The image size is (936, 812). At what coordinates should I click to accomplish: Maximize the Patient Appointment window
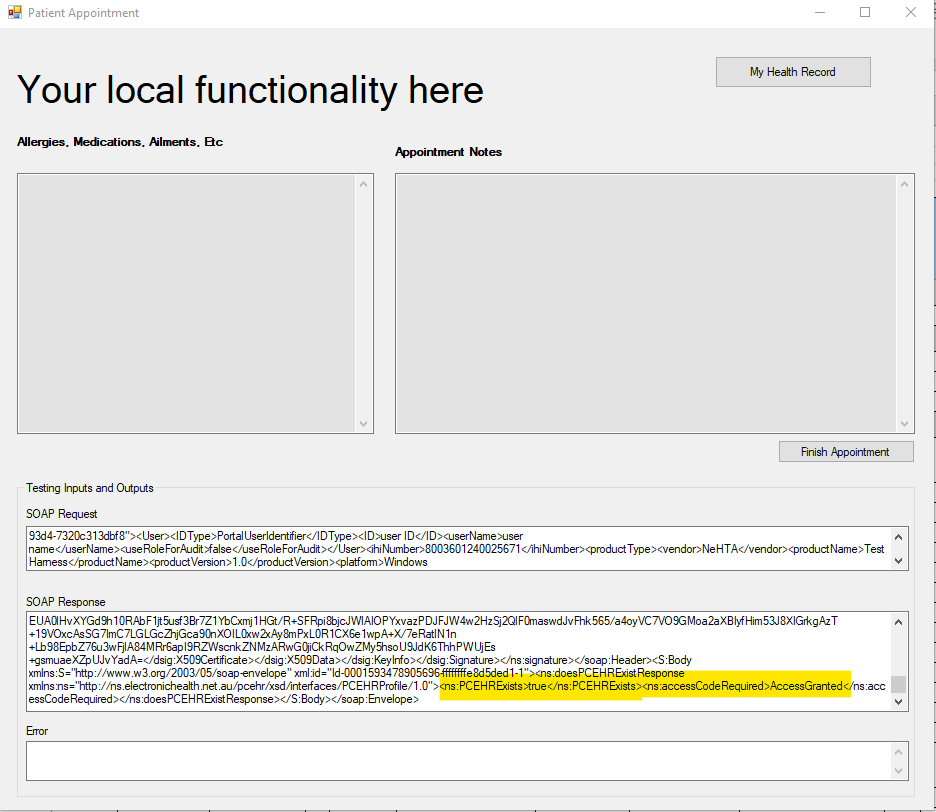pos(865,13)
